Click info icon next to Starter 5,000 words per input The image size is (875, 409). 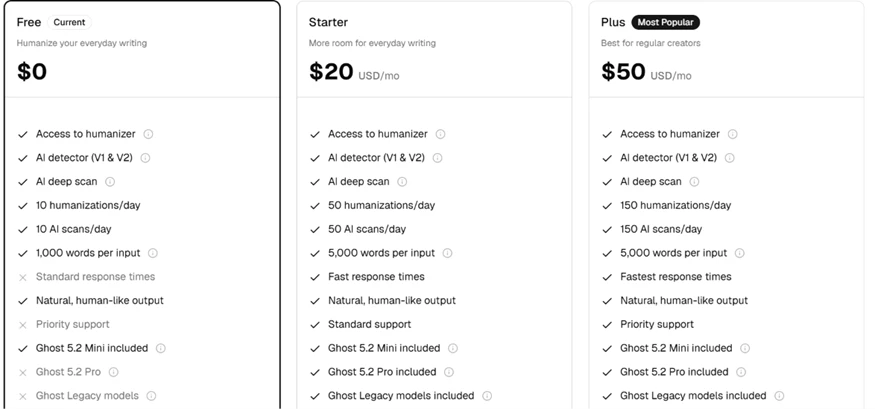click(448, 253)
